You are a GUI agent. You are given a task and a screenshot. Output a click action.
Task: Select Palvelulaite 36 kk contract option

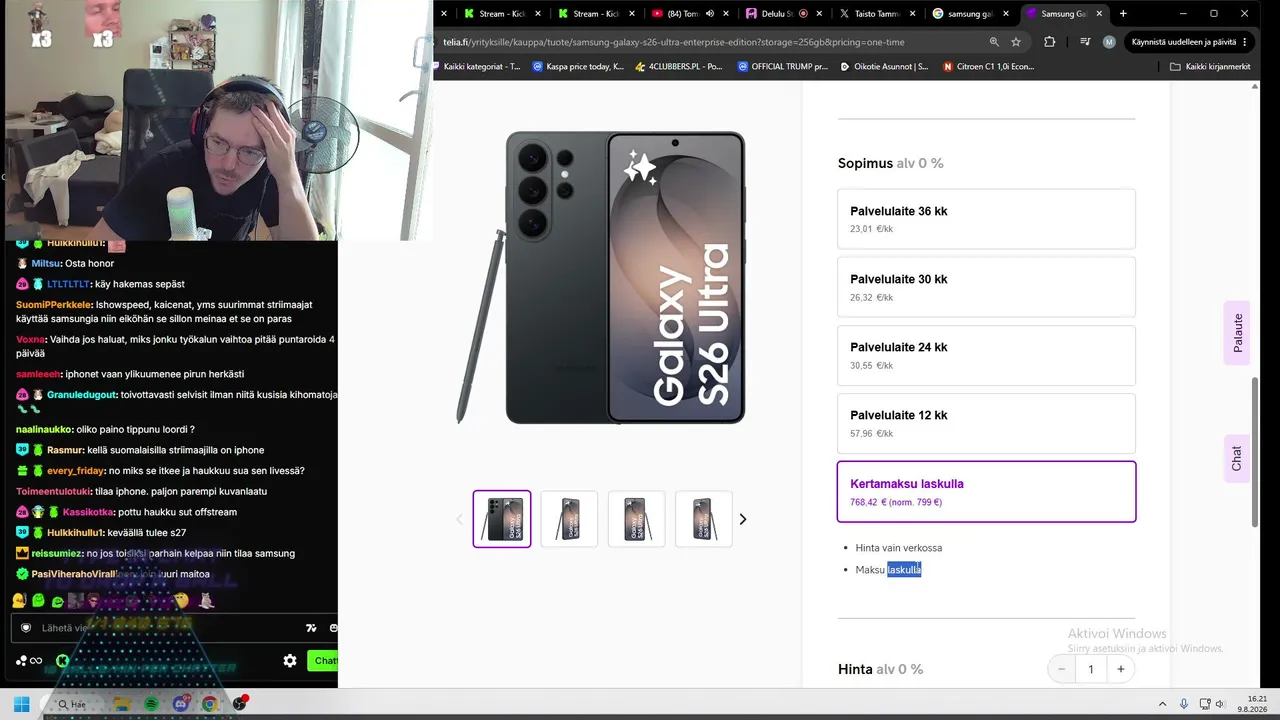[986, 219]
